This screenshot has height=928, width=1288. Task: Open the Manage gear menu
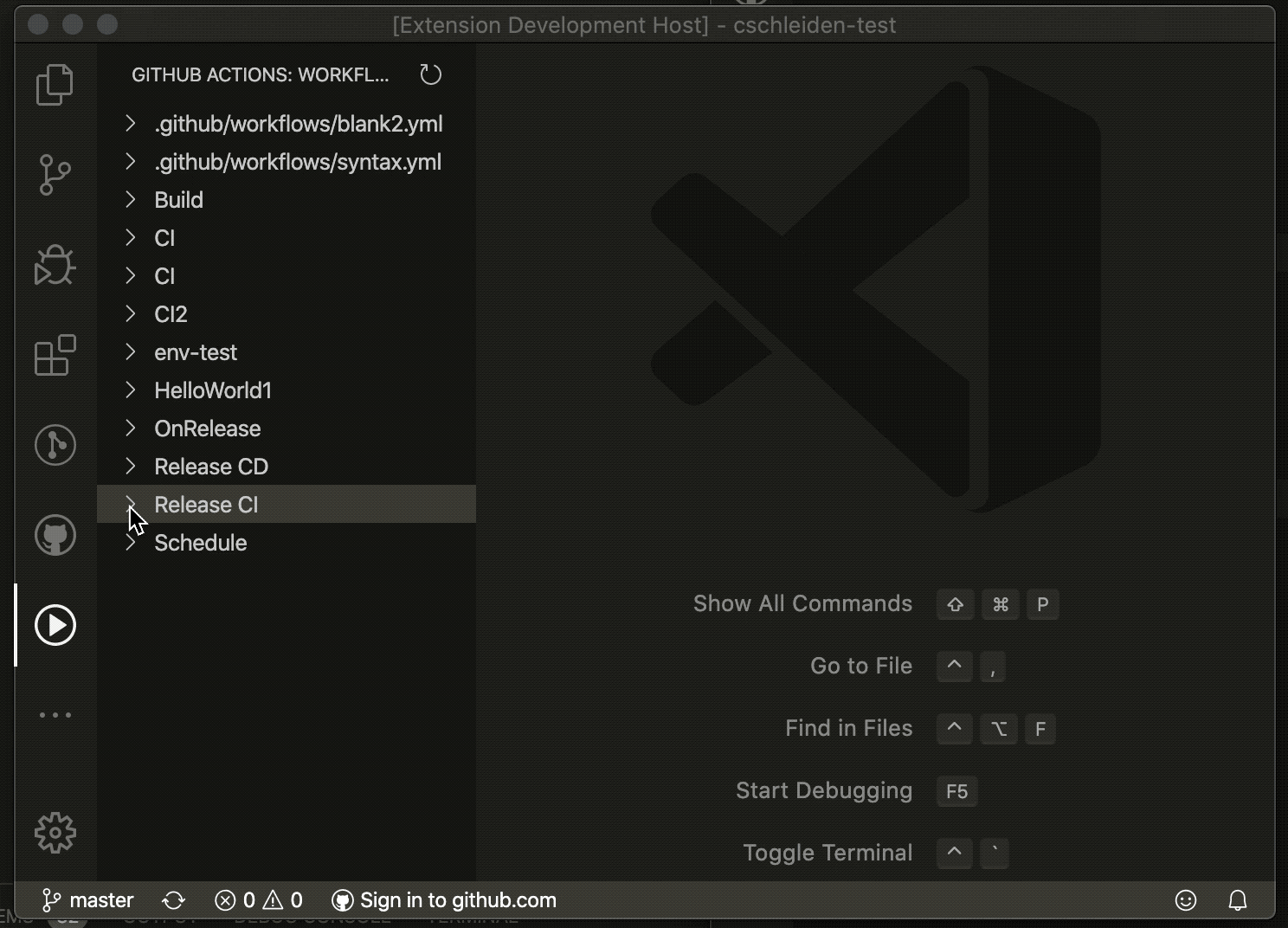tap(55, 833)
